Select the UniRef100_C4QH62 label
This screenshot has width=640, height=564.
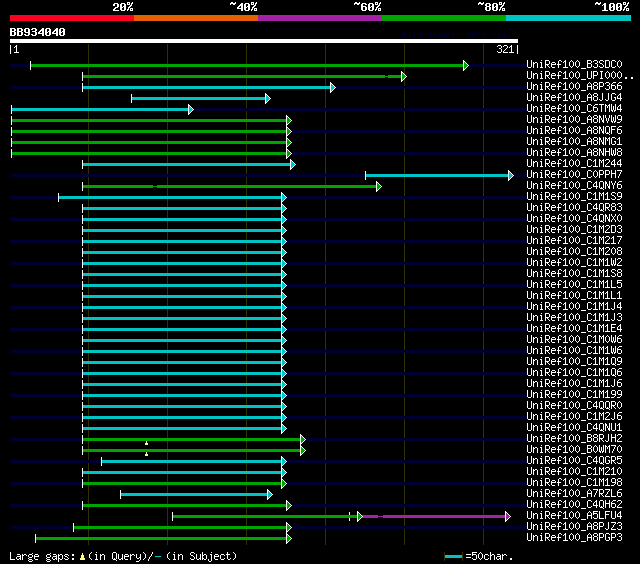coord(574,505)
